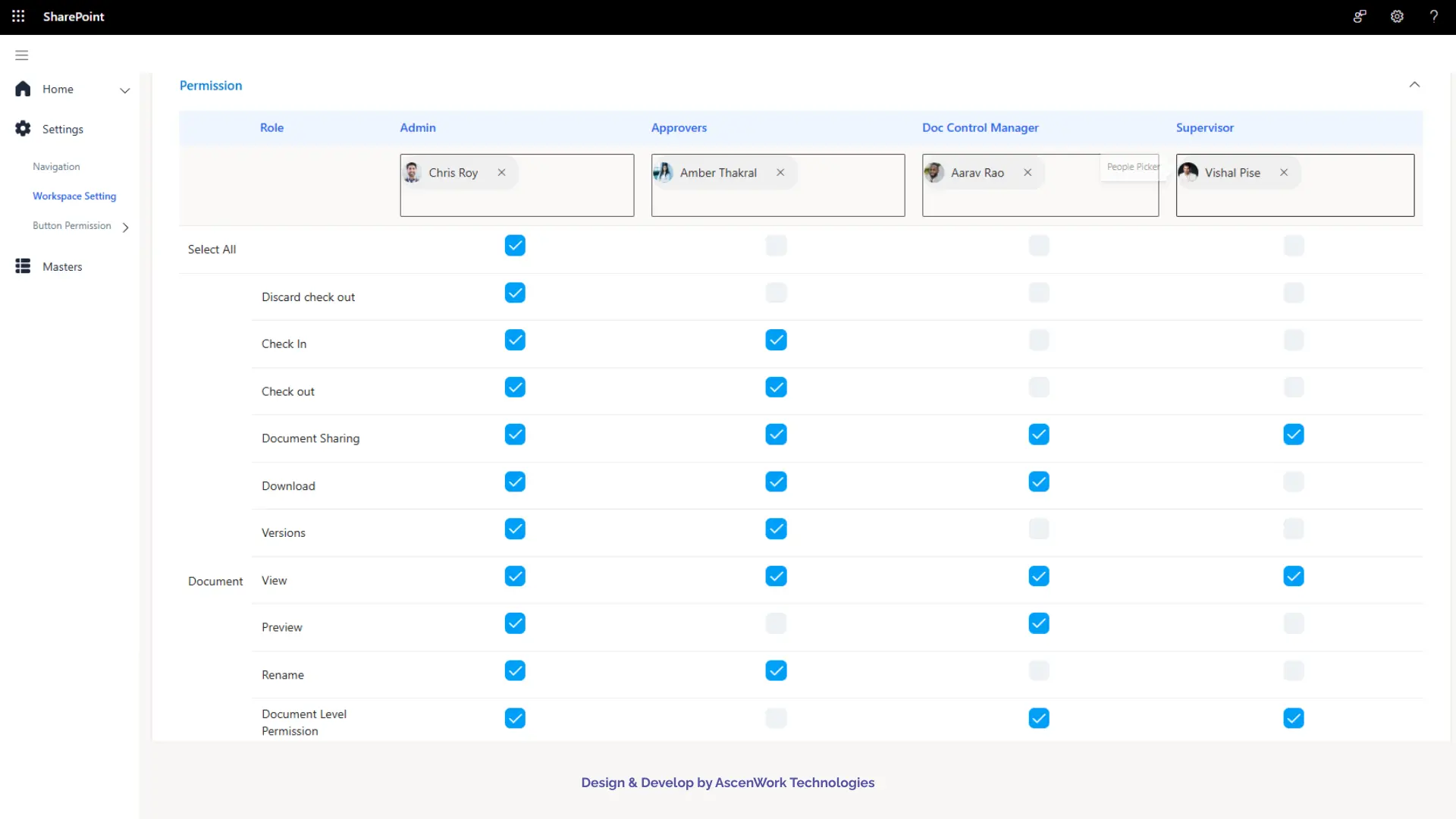Uncheck Rename for Approvers

coord(776,670)
